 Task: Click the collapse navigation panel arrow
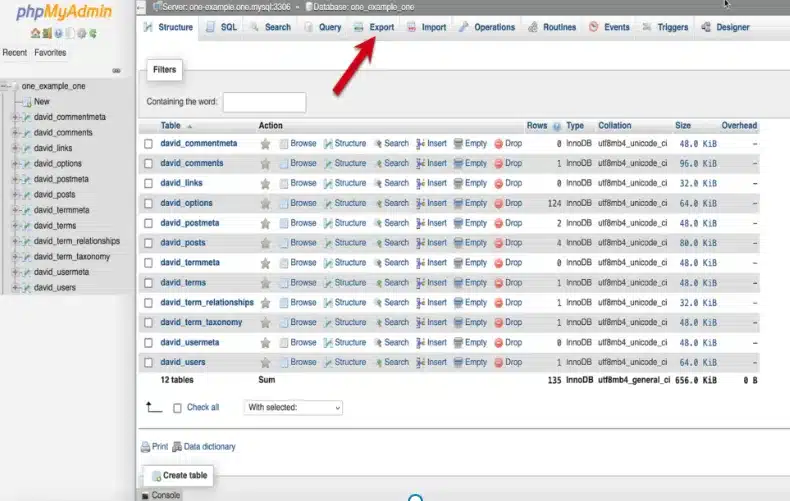[x=141, y=7]
